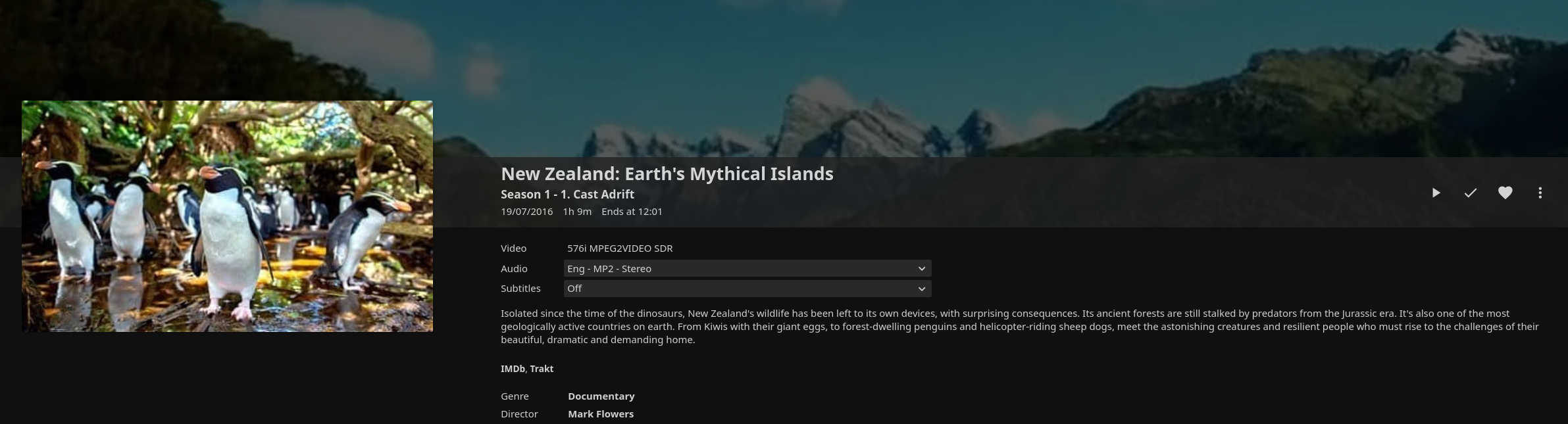
Task: Click the Audio dropdown chevron
Action: 923,268
